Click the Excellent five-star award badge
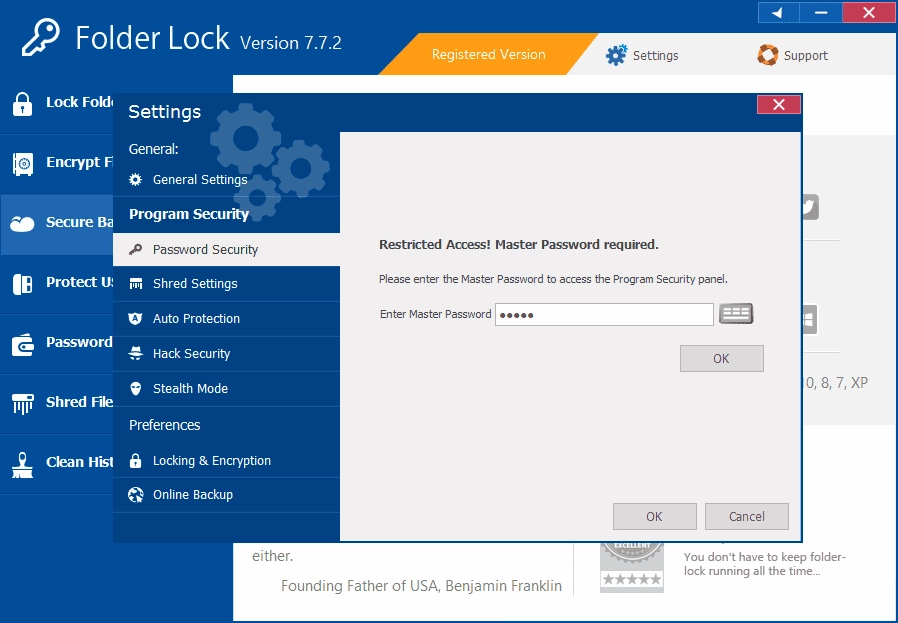Image resolution: width=898 pixels, height=623 pixels. click(x=632, y=566)
